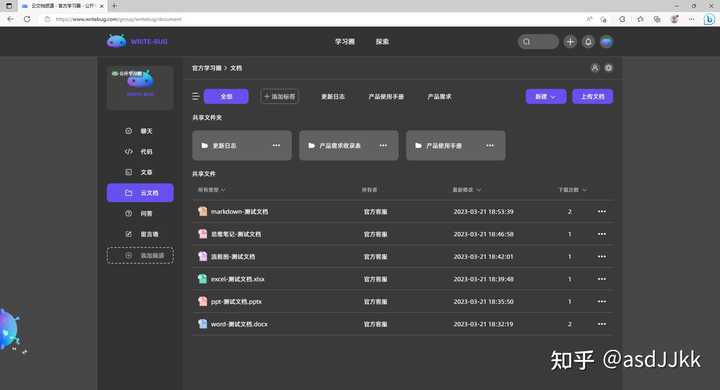Go back with browser back arrow
The height and width of the screenshot is (390, 720).
click(x=11, y=19)
